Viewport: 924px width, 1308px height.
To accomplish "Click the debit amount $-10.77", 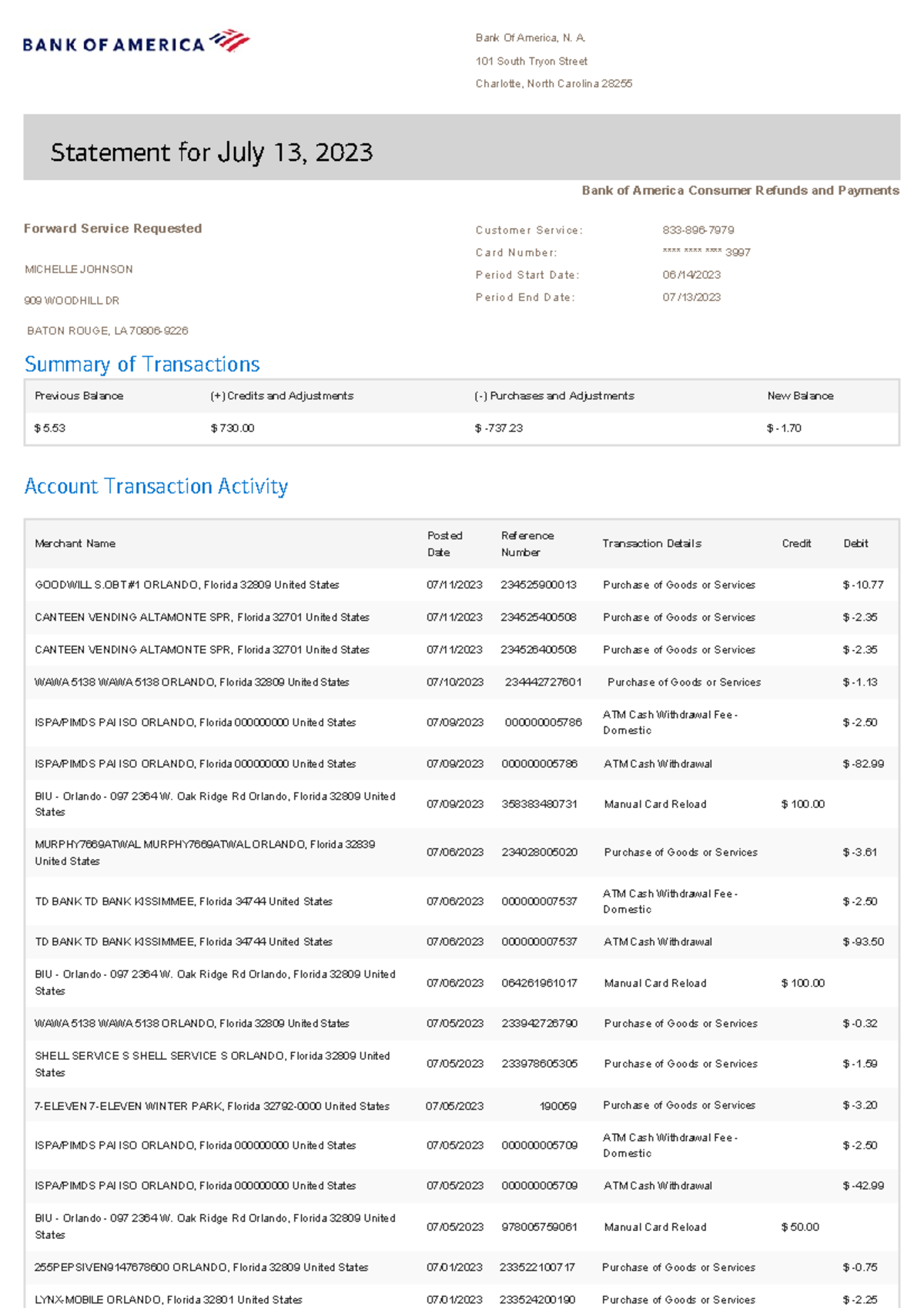I will point(863,585).
